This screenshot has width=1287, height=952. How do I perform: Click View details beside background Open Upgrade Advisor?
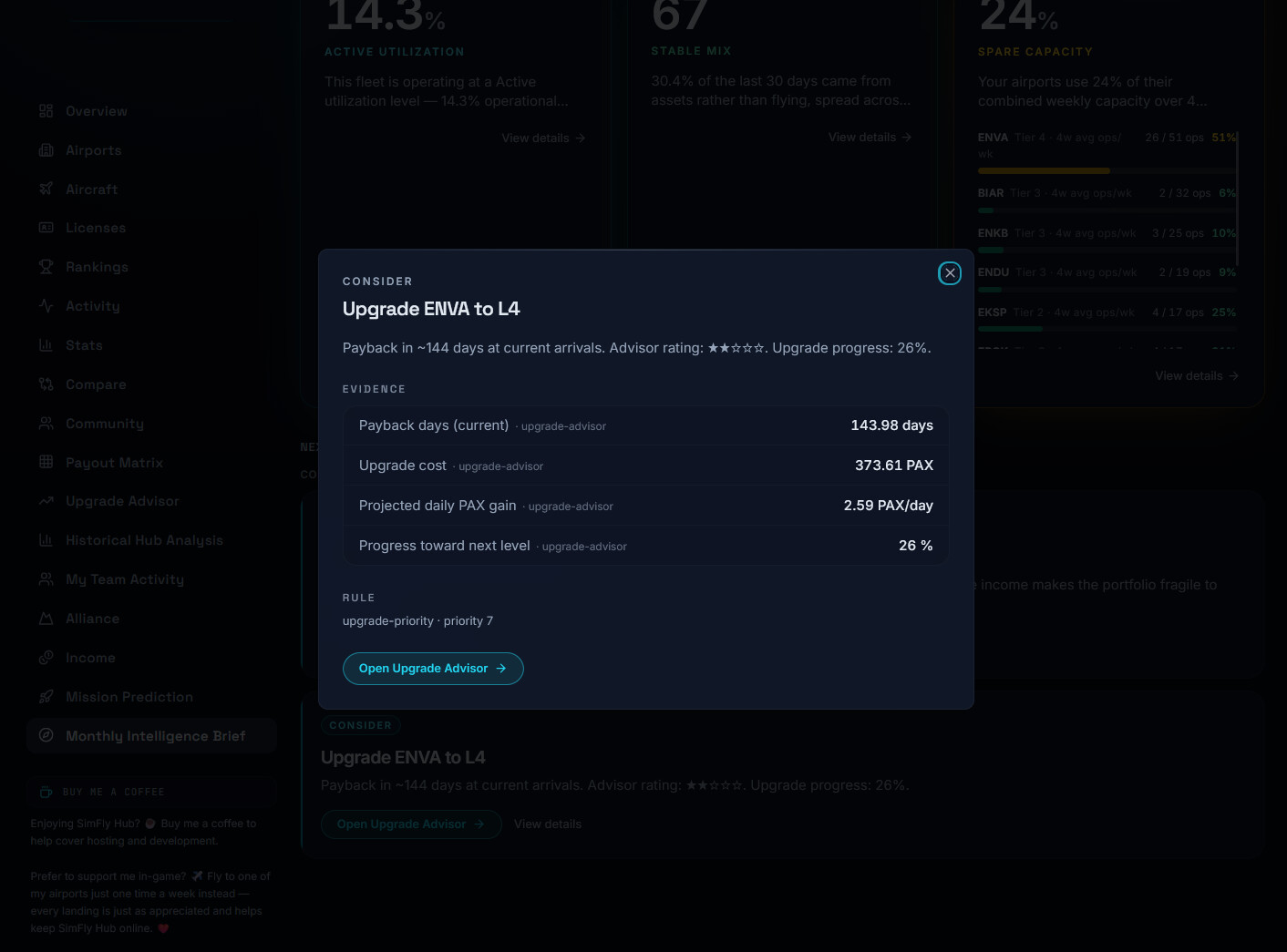pyautogui.click(x=548, y=824)
